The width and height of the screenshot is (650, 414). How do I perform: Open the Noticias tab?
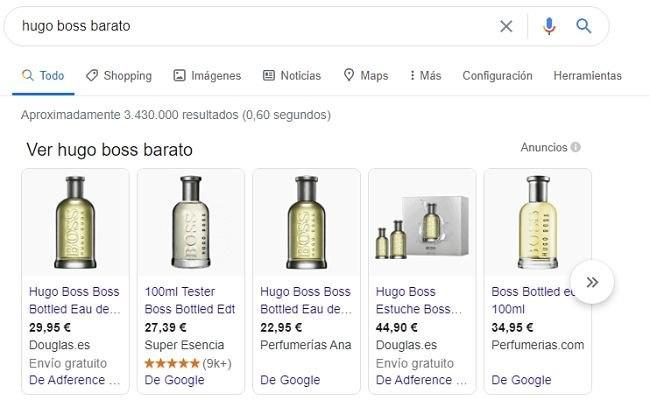(292, 75)
